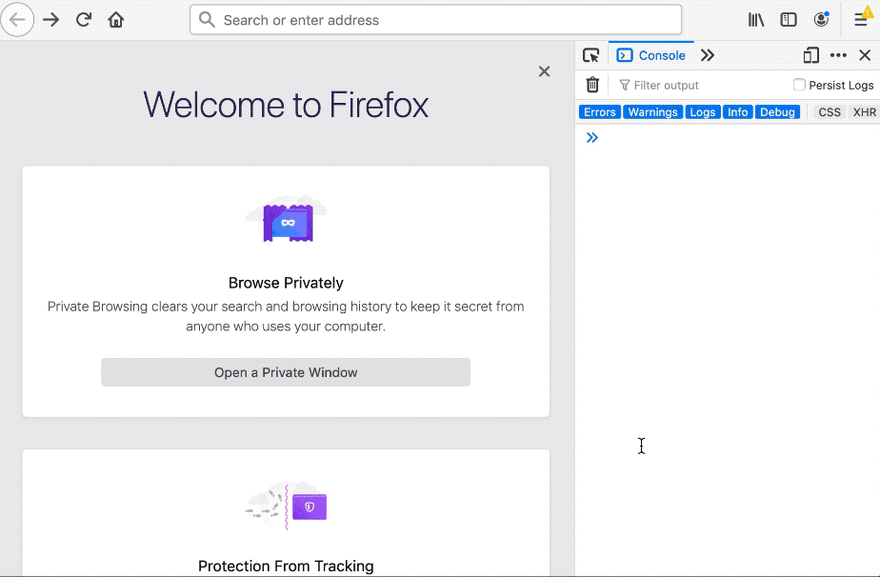
Task: Click the private browsing mask illustration
Action: [286, 219]
